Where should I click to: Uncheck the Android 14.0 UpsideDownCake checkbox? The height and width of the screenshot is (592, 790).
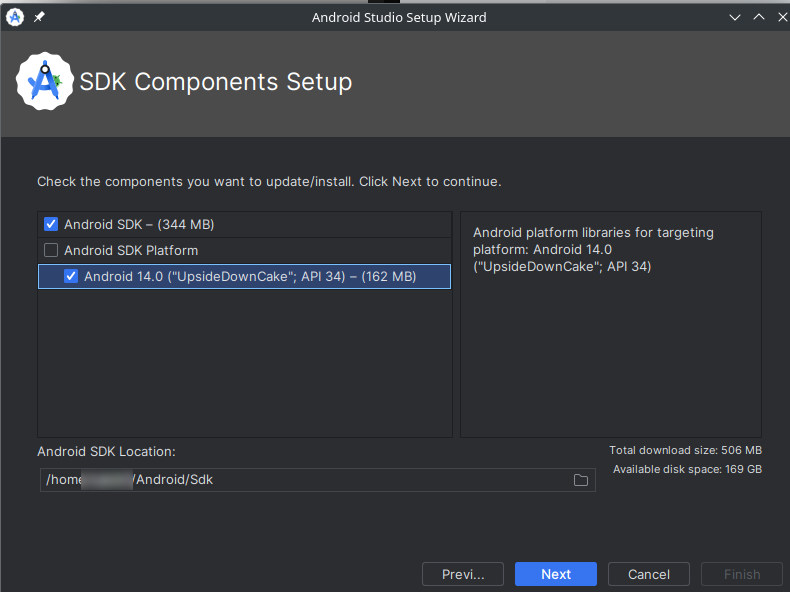pyautogui.click(x=71, y=276)
